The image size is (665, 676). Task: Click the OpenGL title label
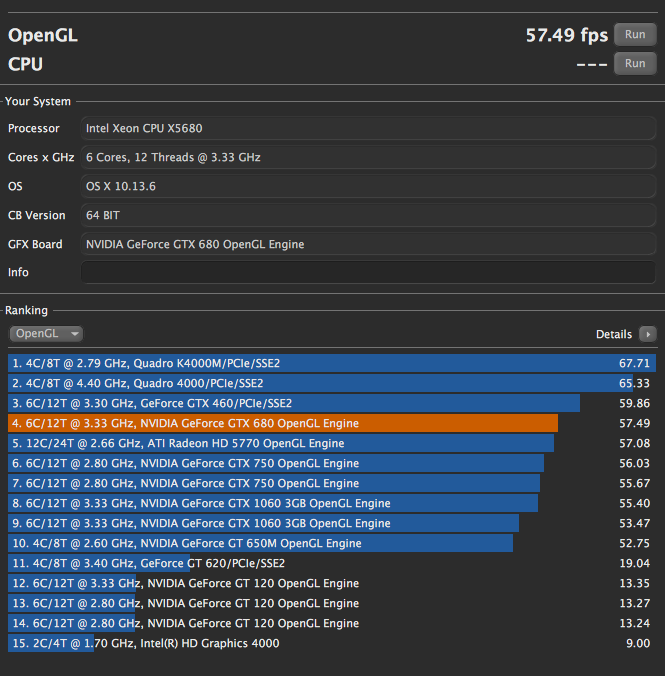coord(43,35)
